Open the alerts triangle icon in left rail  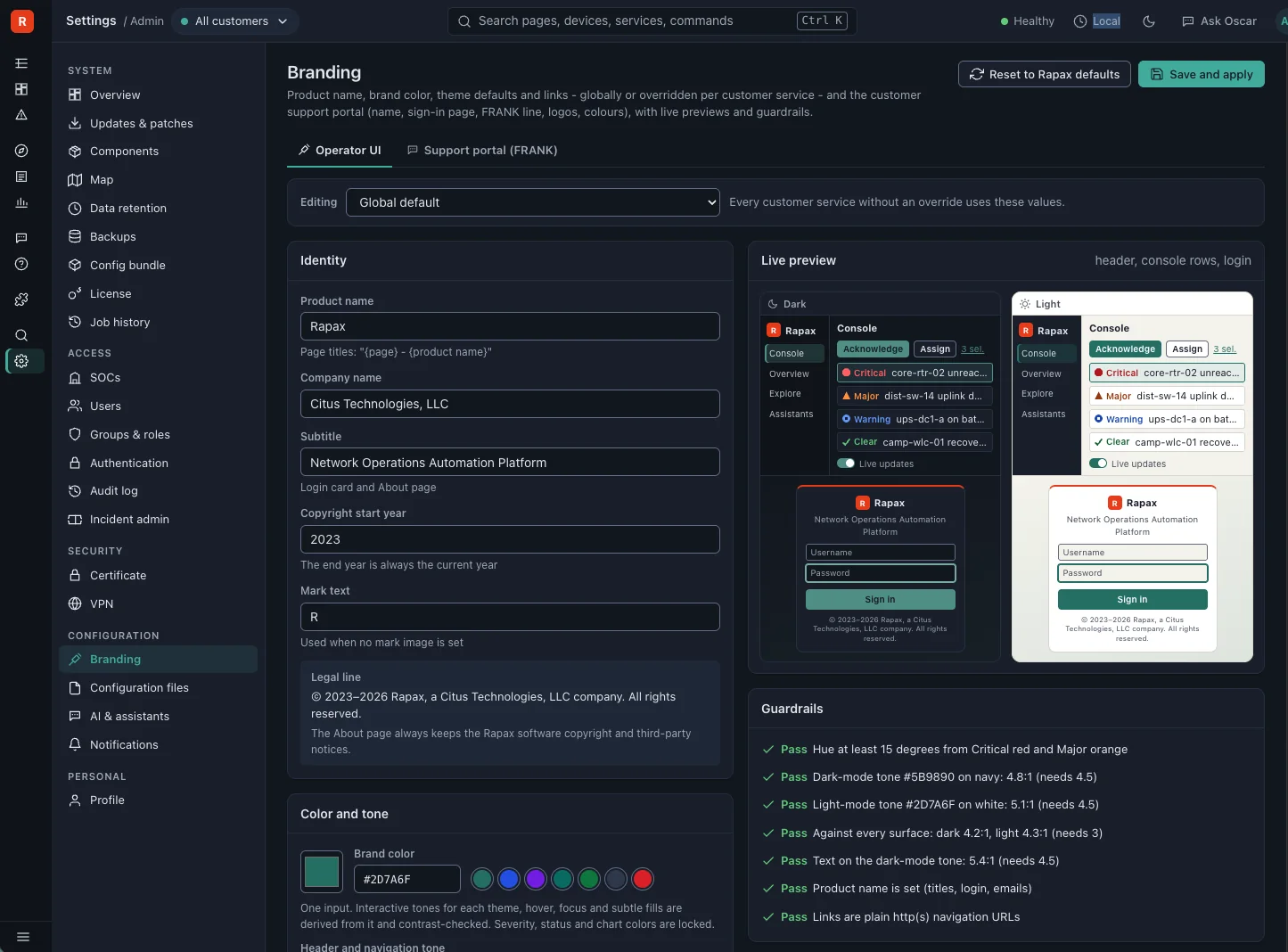click(21, 115)
